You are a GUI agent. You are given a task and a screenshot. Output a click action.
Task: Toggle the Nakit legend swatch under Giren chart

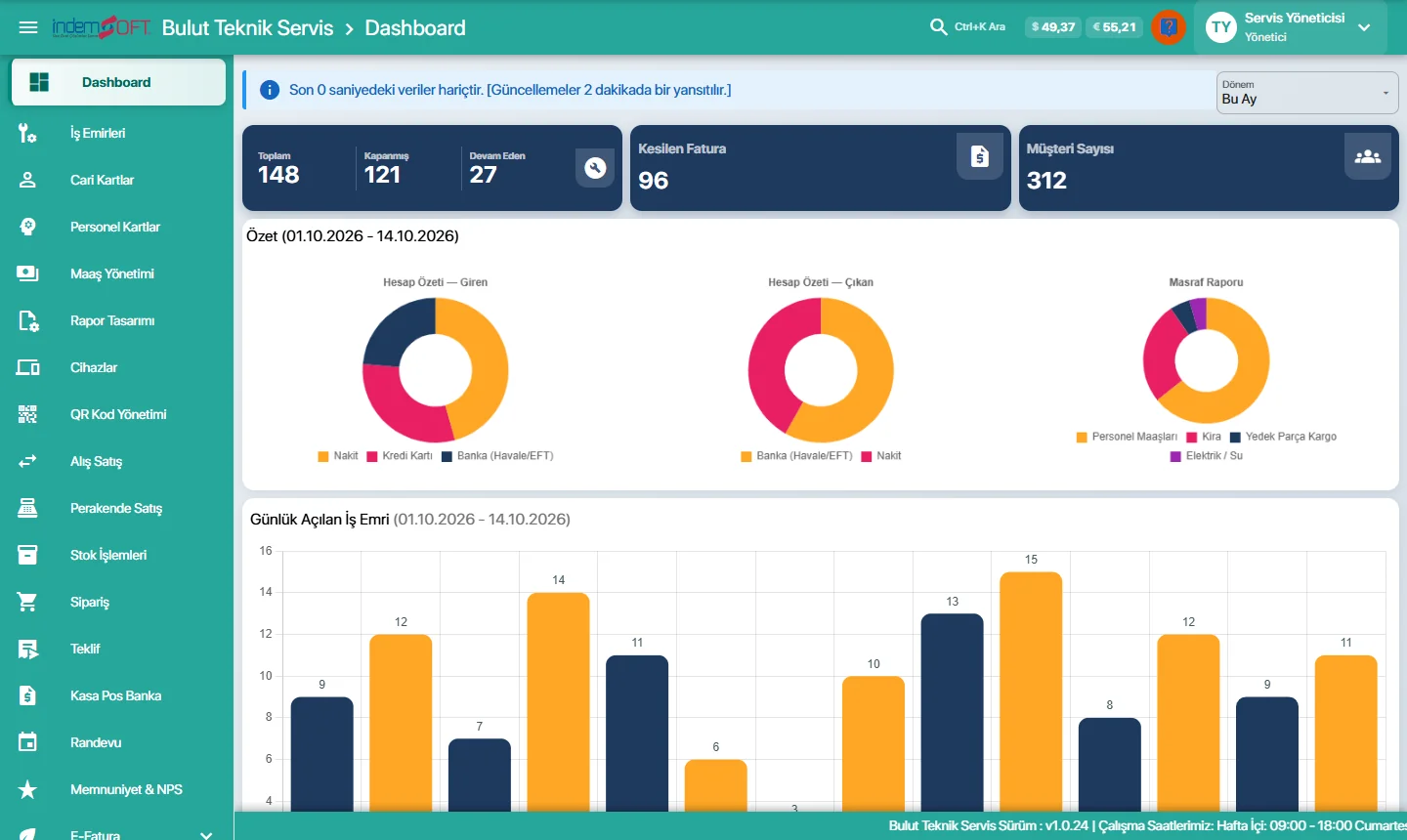click(323, 456)
